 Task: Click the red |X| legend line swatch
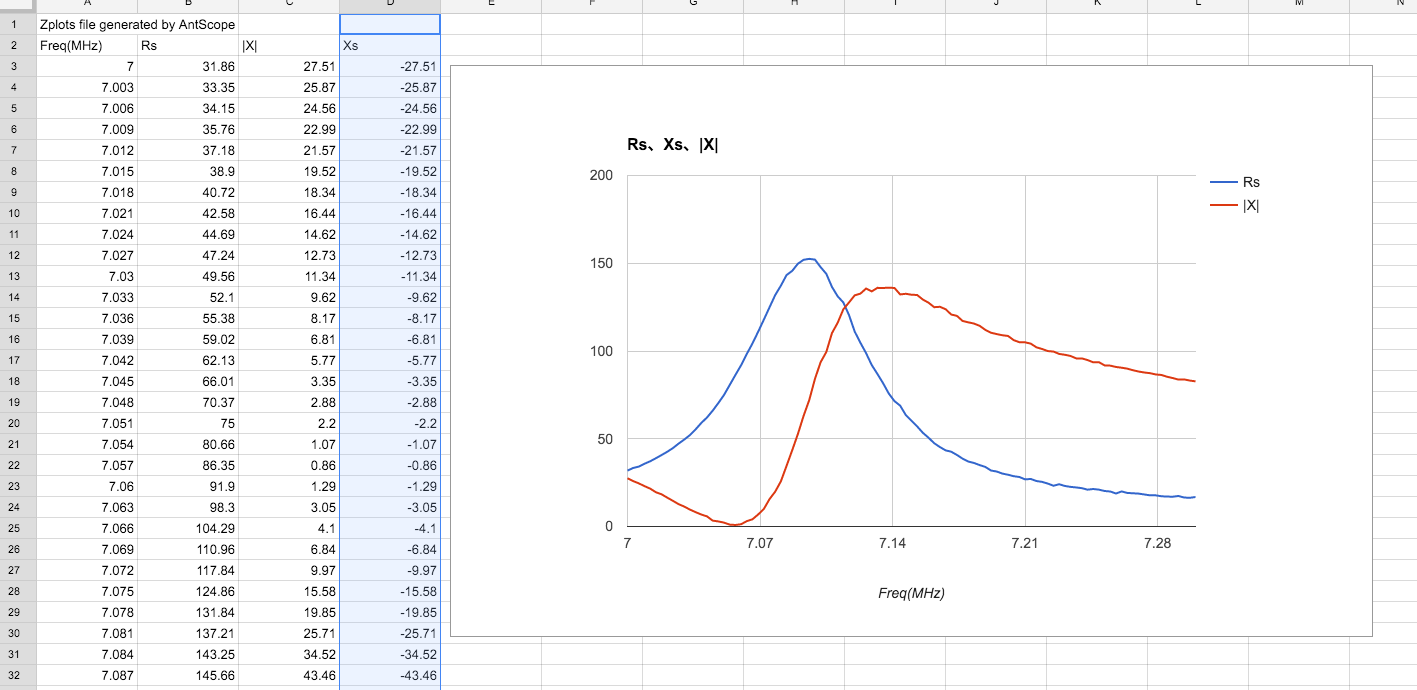tap(1223, 205)
